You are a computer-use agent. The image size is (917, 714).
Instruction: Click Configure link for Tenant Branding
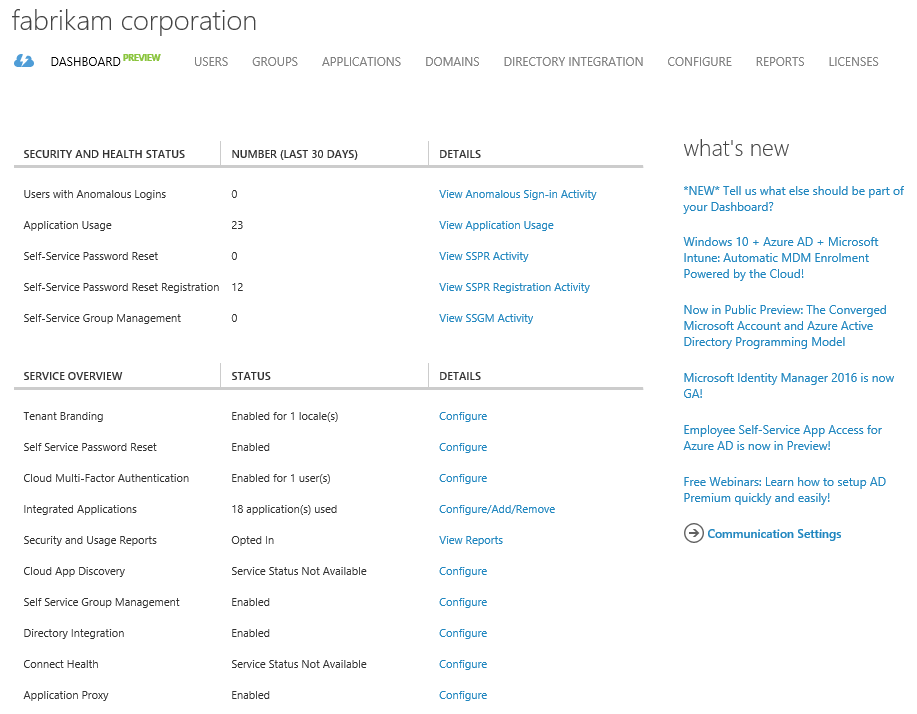(463, 416)
